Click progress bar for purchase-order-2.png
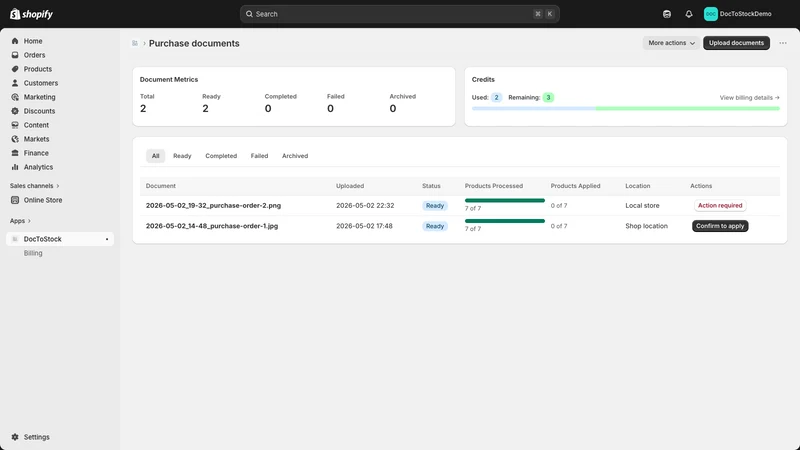The image size is (800, 450). tap(505, 201)
